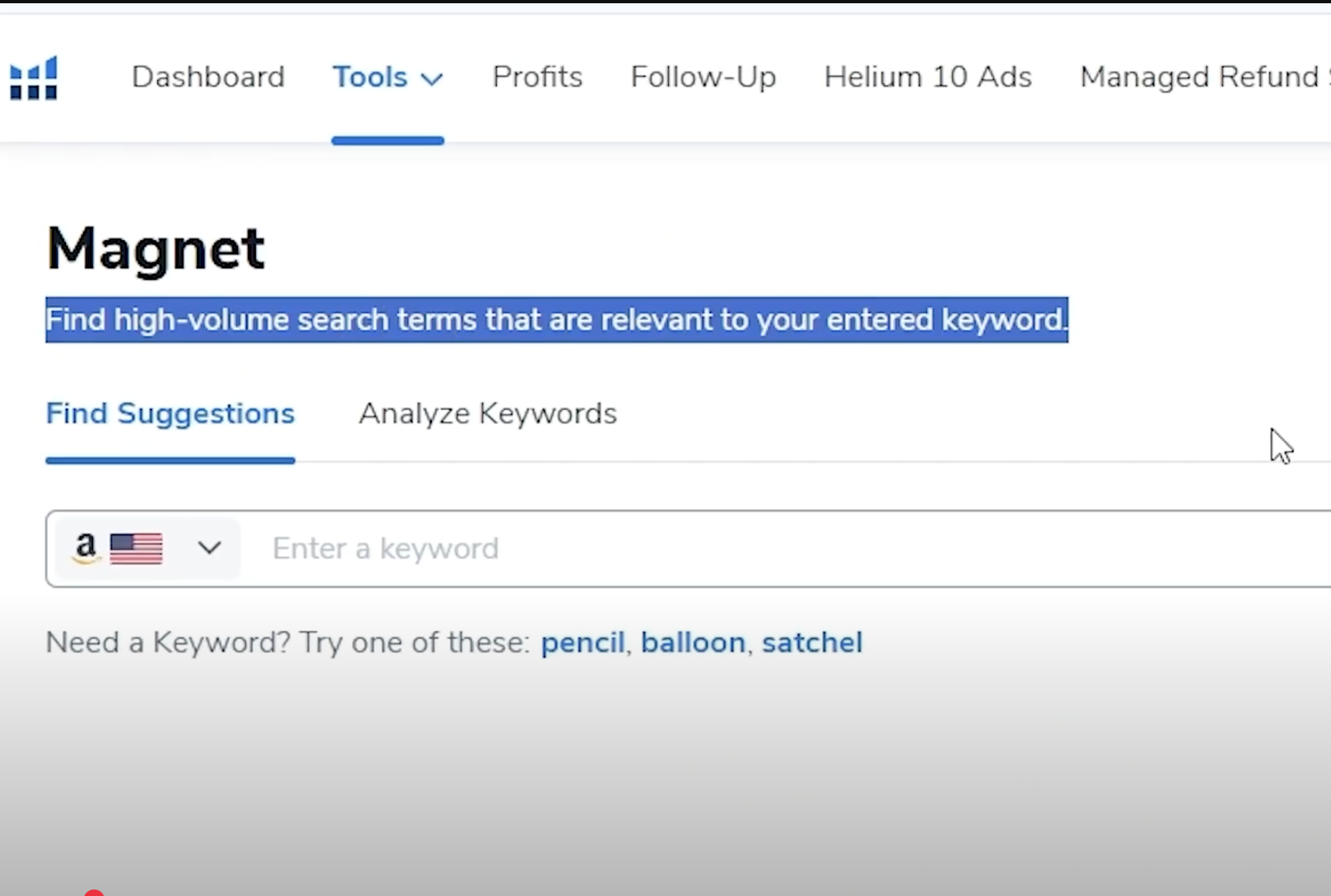The image size is (1331, 896).
Task: Open the marketplace selector dropdown
Action: [x=209, y=548]
